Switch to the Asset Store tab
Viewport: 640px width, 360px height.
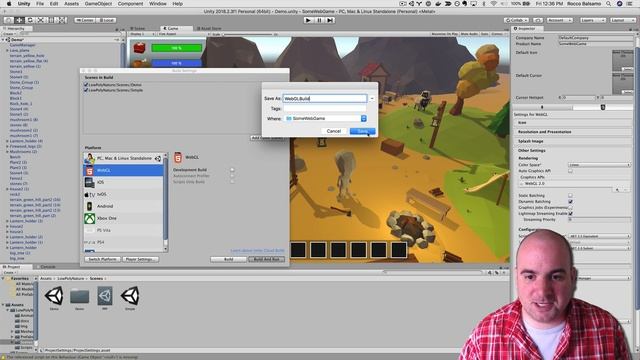[209, 29]
